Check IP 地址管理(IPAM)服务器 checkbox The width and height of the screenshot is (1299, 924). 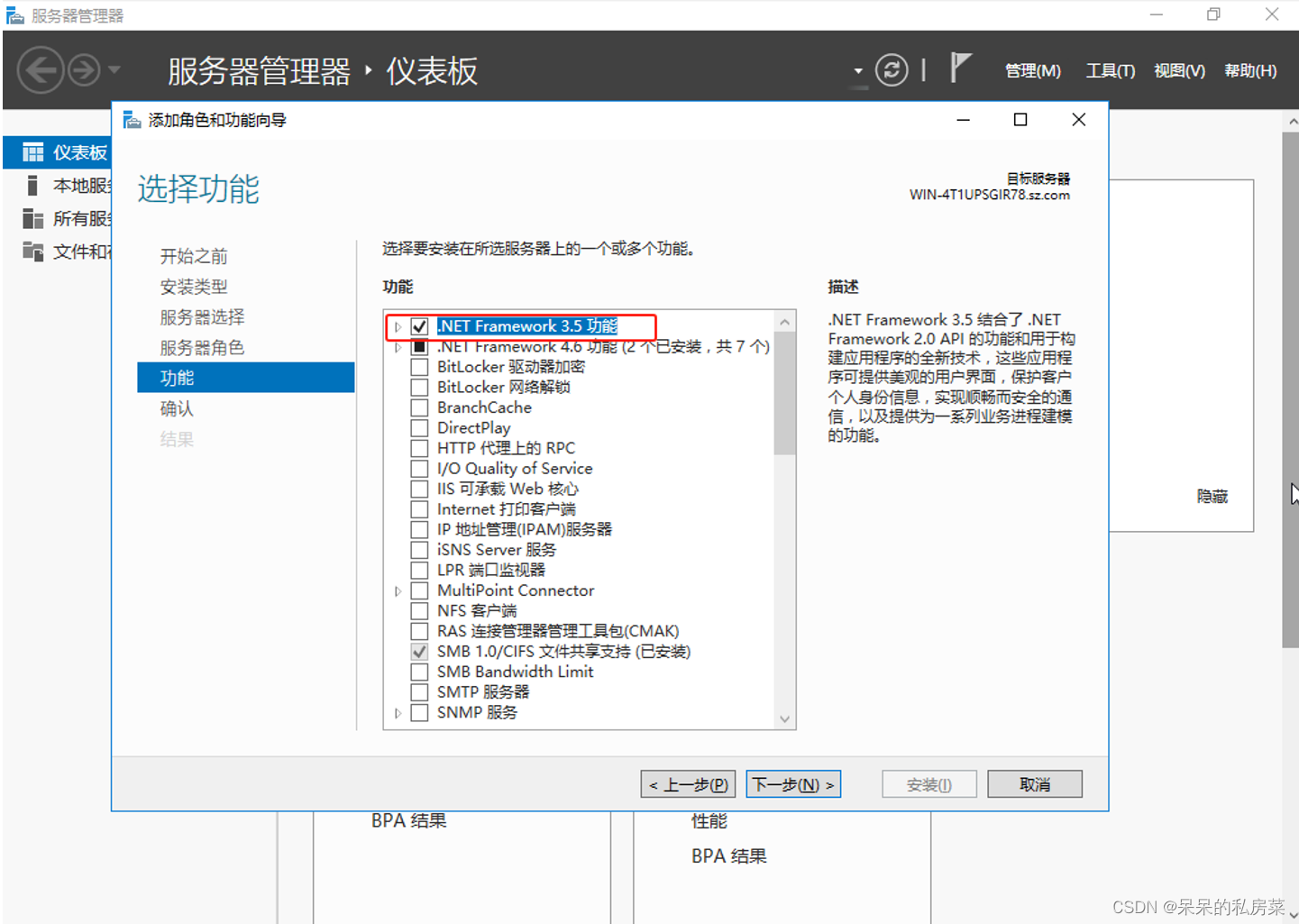[419, 529]
